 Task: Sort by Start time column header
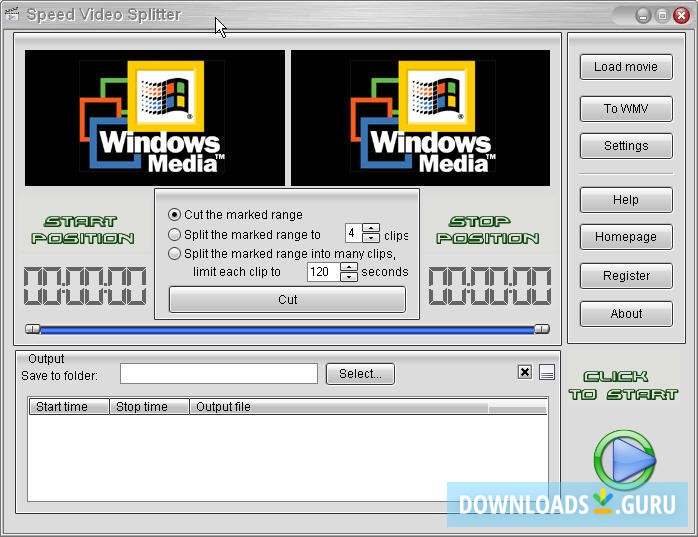coord(69,407)
